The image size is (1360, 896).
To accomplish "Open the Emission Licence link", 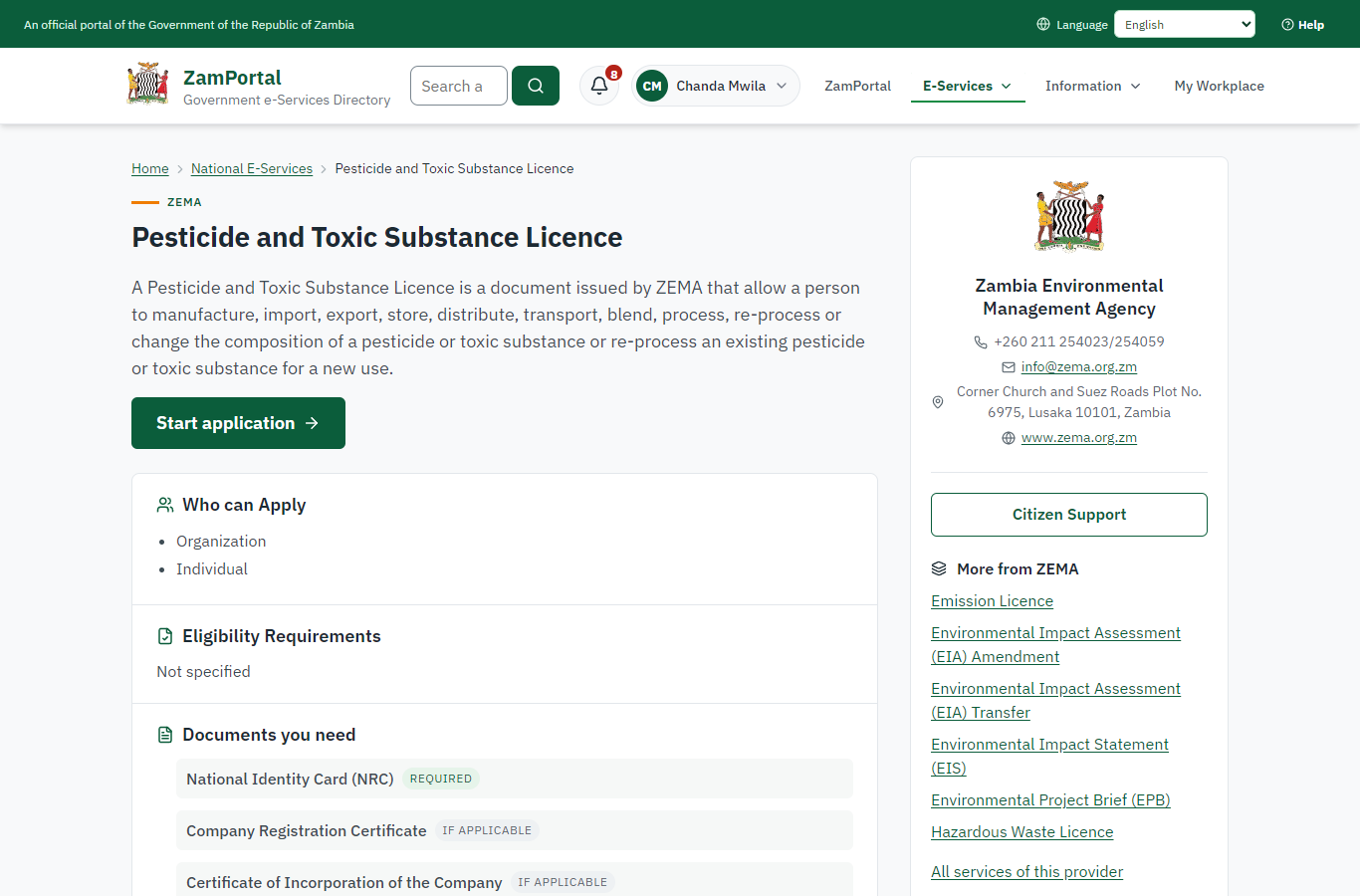I will (992, 601).
